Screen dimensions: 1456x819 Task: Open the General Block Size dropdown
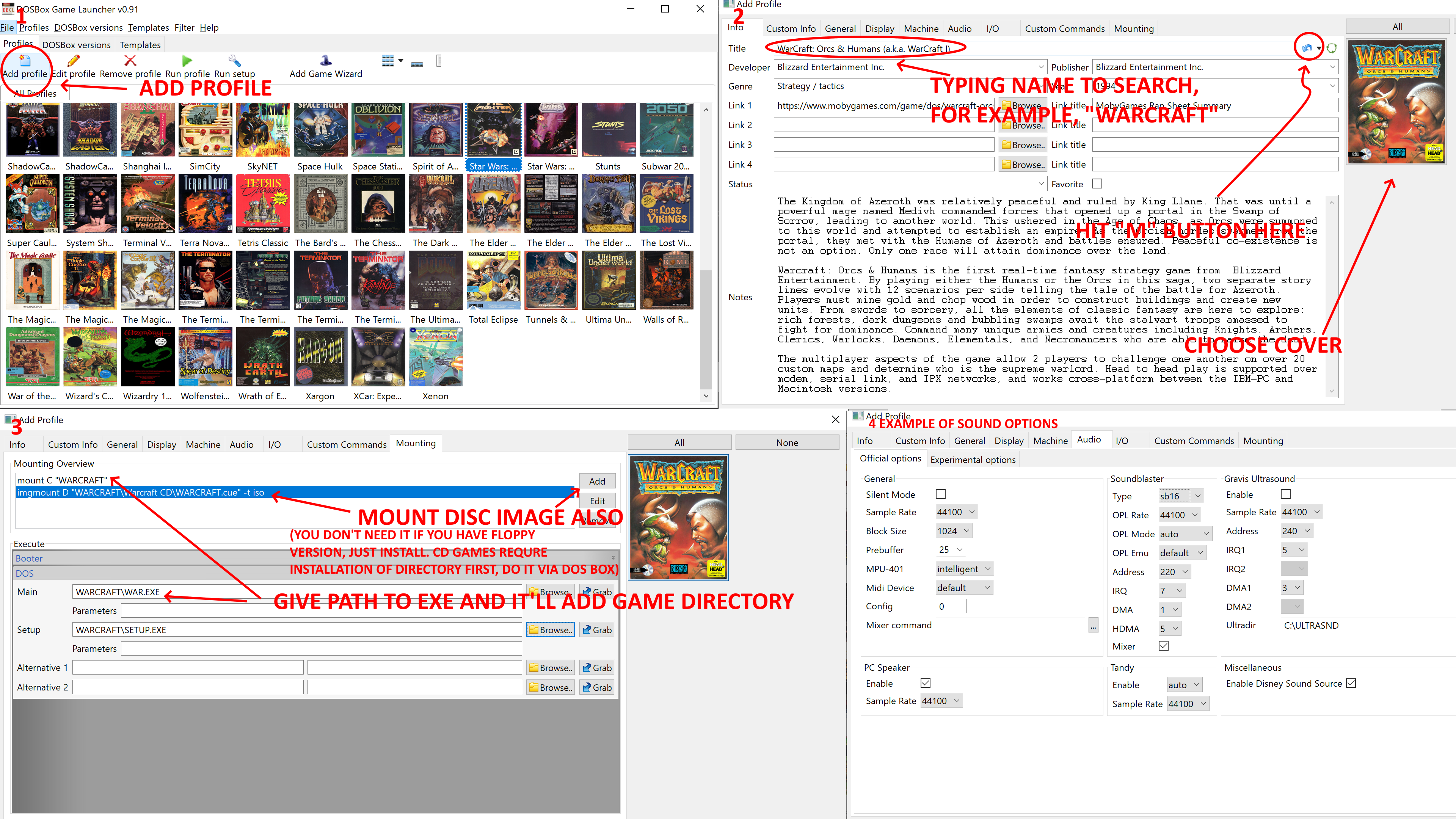[954, 531]
